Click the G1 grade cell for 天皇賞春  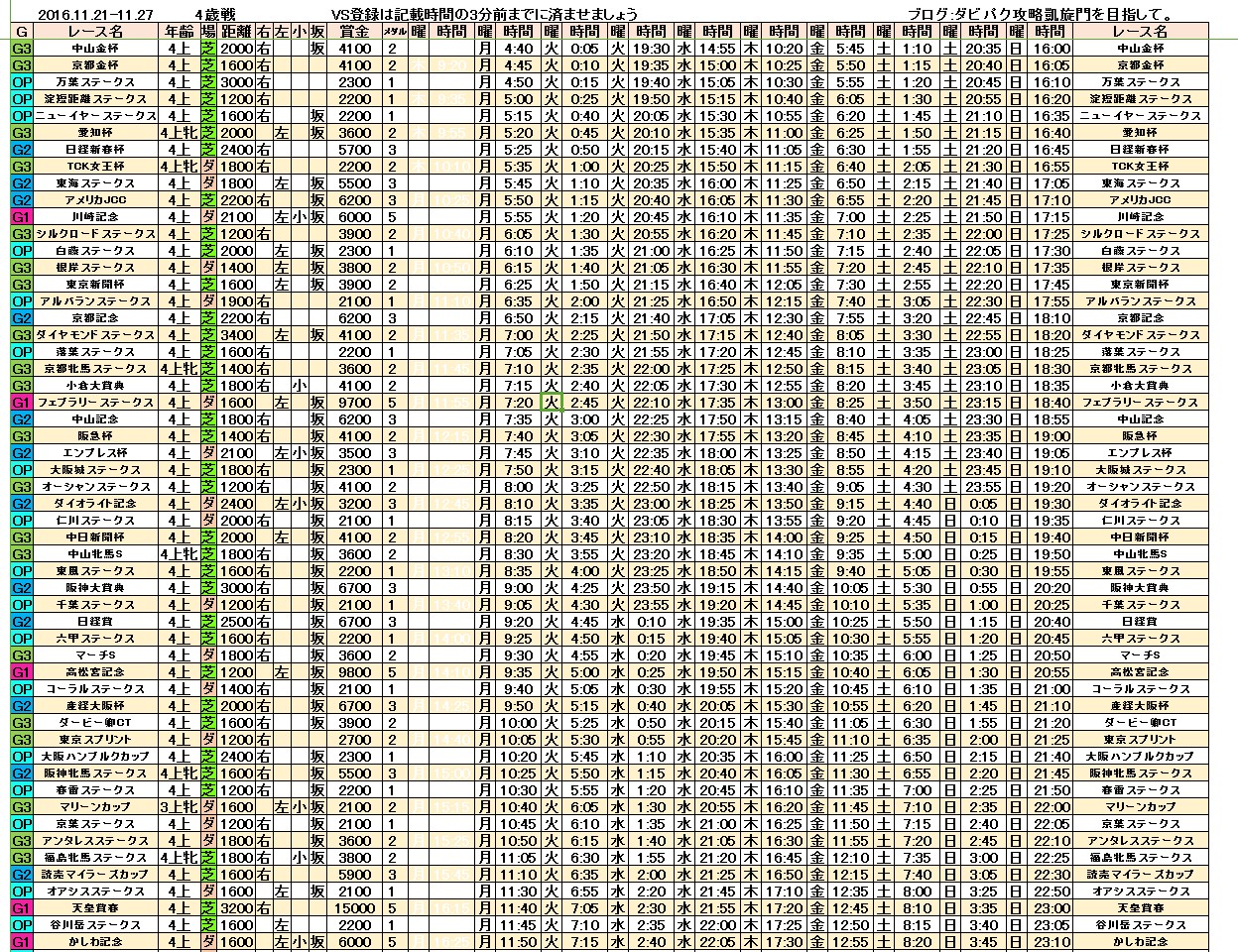tap(21, 908)
